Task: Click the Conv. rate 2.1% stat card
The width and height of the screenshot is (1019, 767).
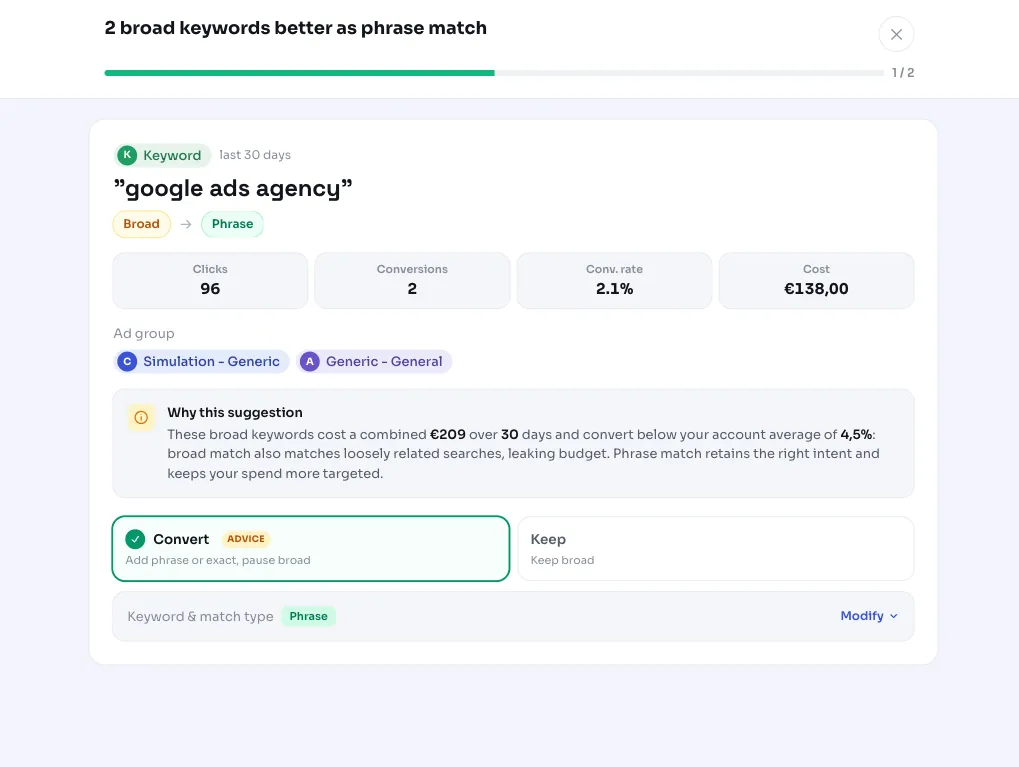Action: (614, 280)
